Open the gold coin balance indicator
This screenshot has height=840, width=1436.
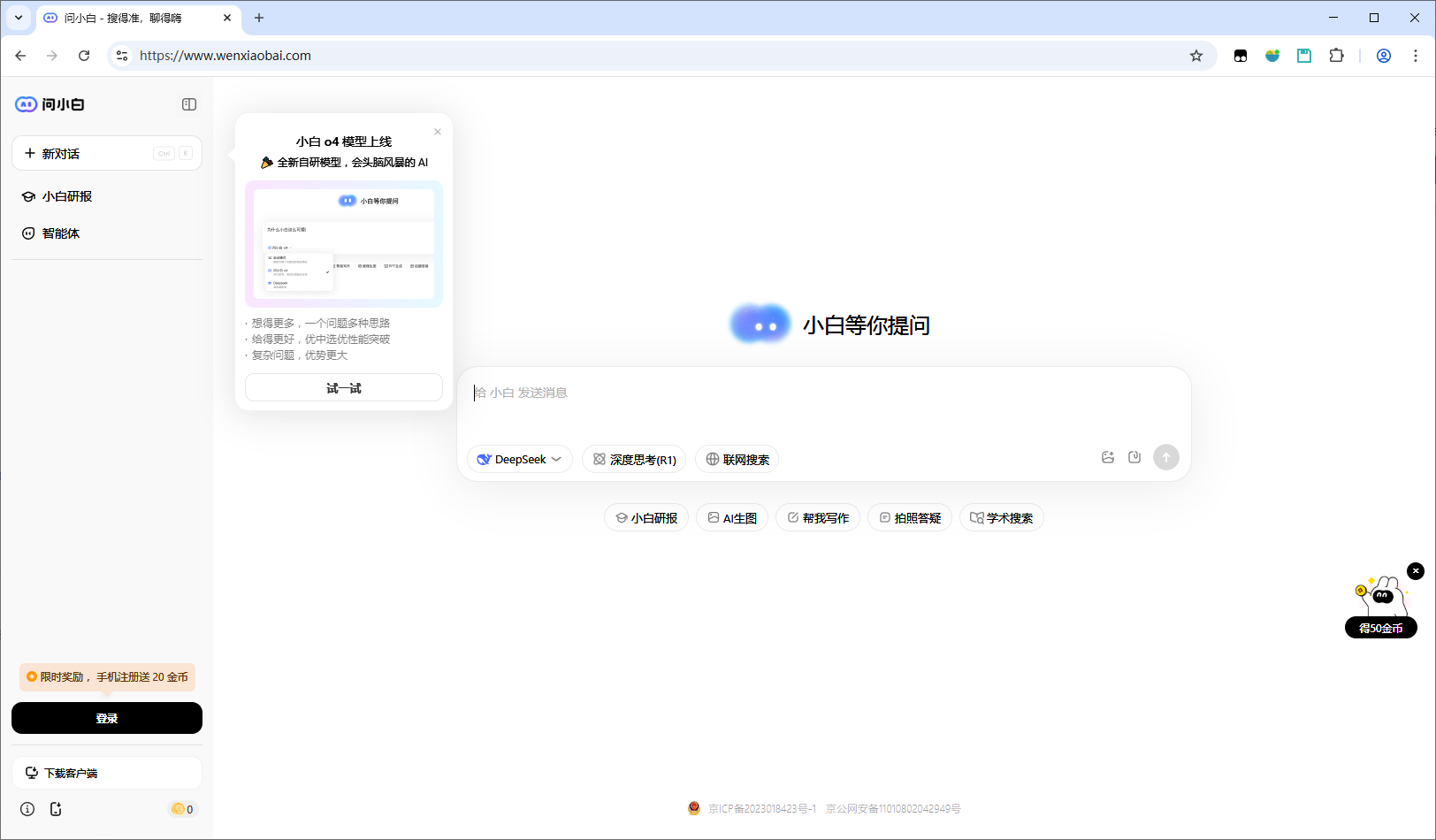click(x=182, y=809)
